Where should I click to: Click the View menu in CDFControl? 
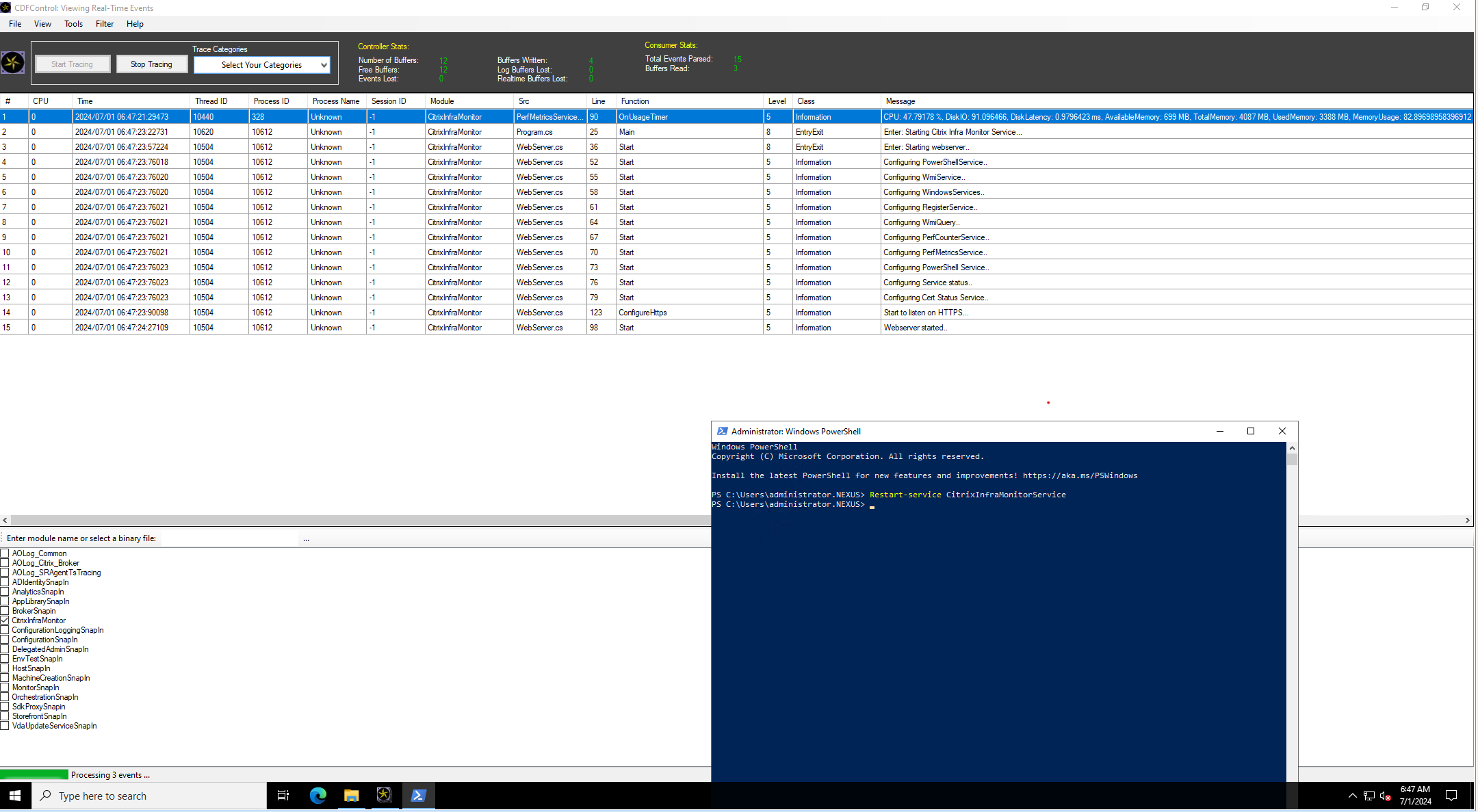point(42,23)
